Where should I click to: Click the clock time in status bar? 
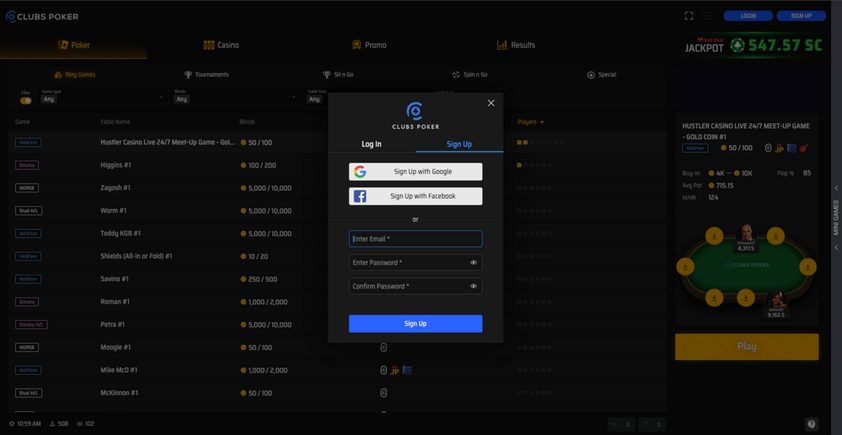[25, 424]
